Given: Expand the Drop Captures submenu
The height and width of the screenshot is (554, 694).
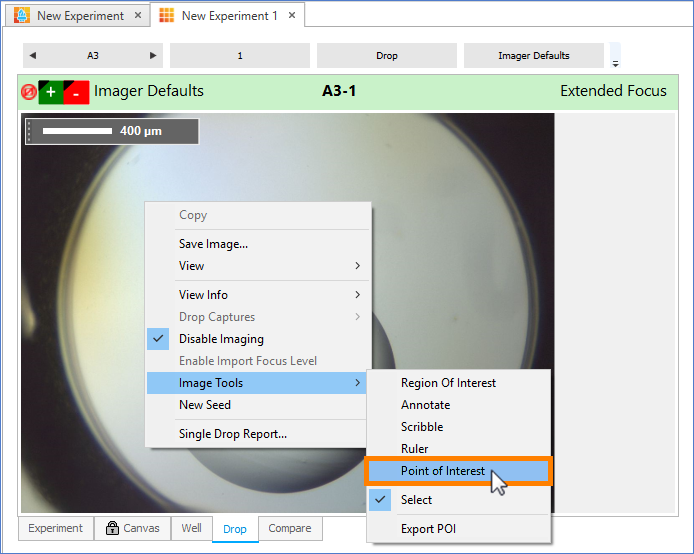Looking at the screenshot, I should click(x=358, y=317).
